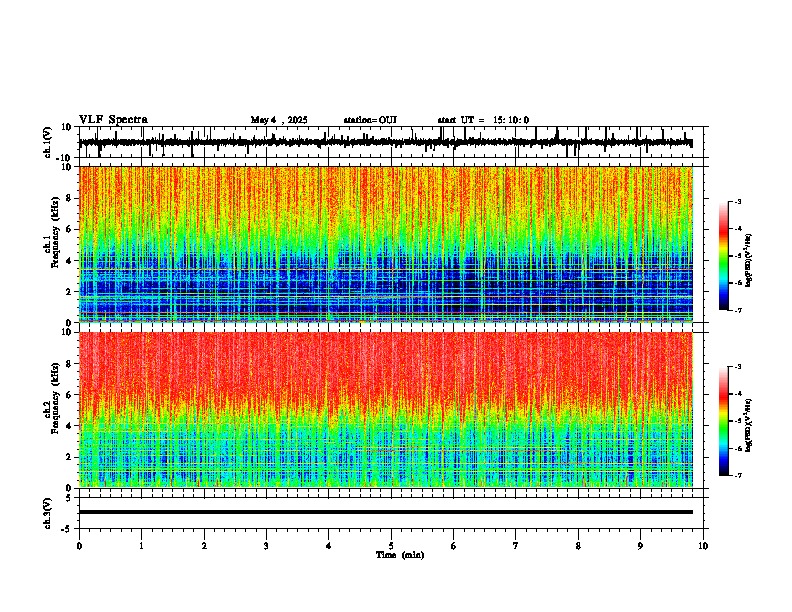Click the "9" tick on the Time axis
Image resolution: width=792 pixels, height=612 pixels.
(x=640, y=546)
